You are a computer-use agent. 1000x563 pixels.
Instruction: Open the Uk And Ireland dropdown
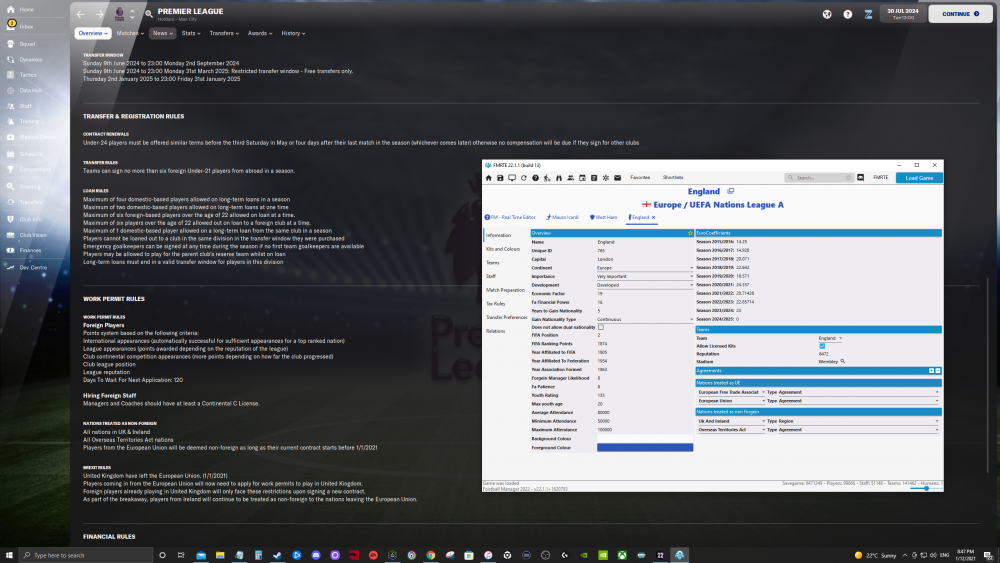[731, 421]
